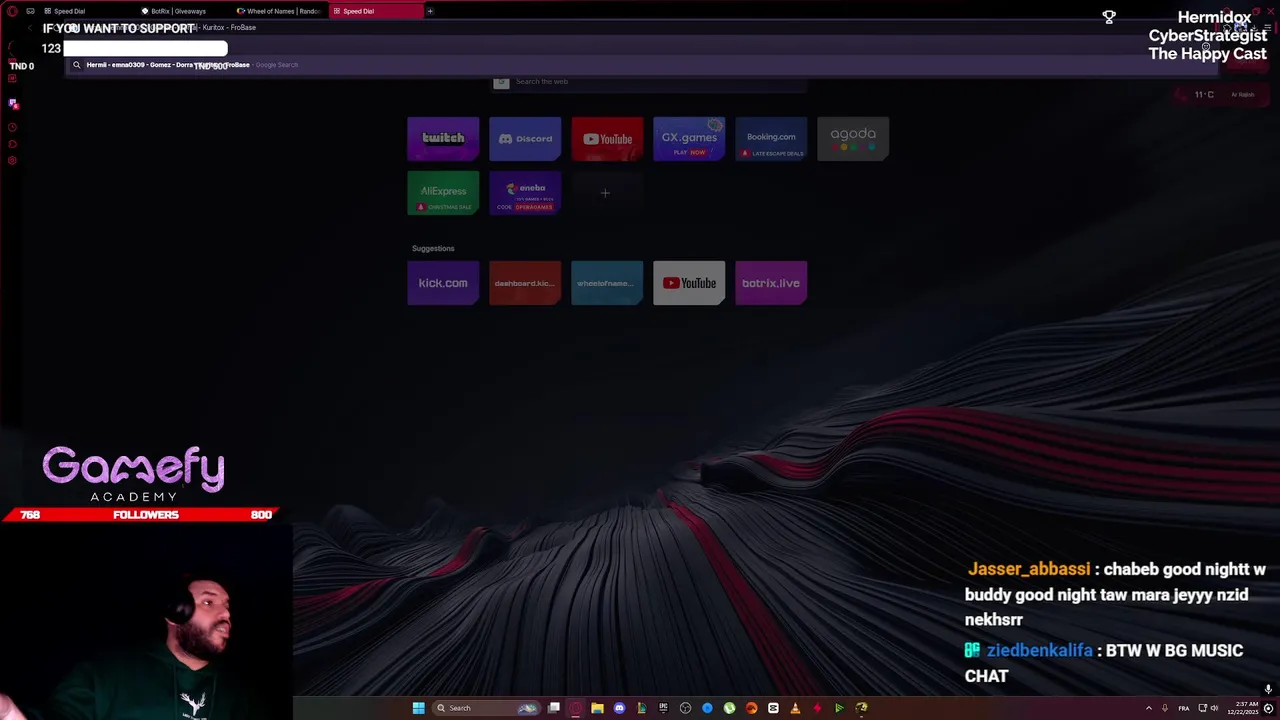Open the Windows Start menu

tap(419, 708)
